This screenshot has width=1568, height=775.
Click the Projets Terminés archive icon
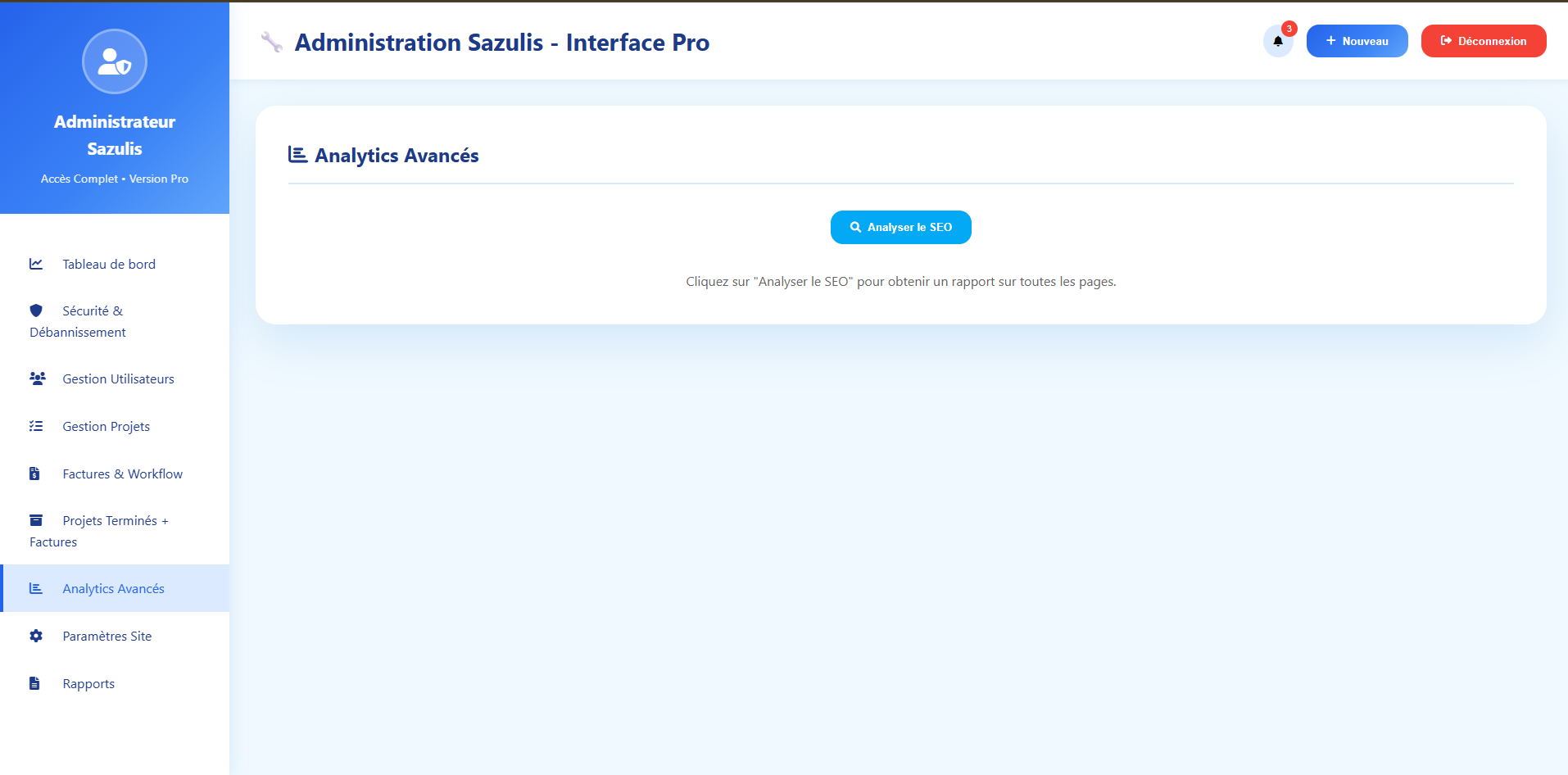tap(36, 520)
